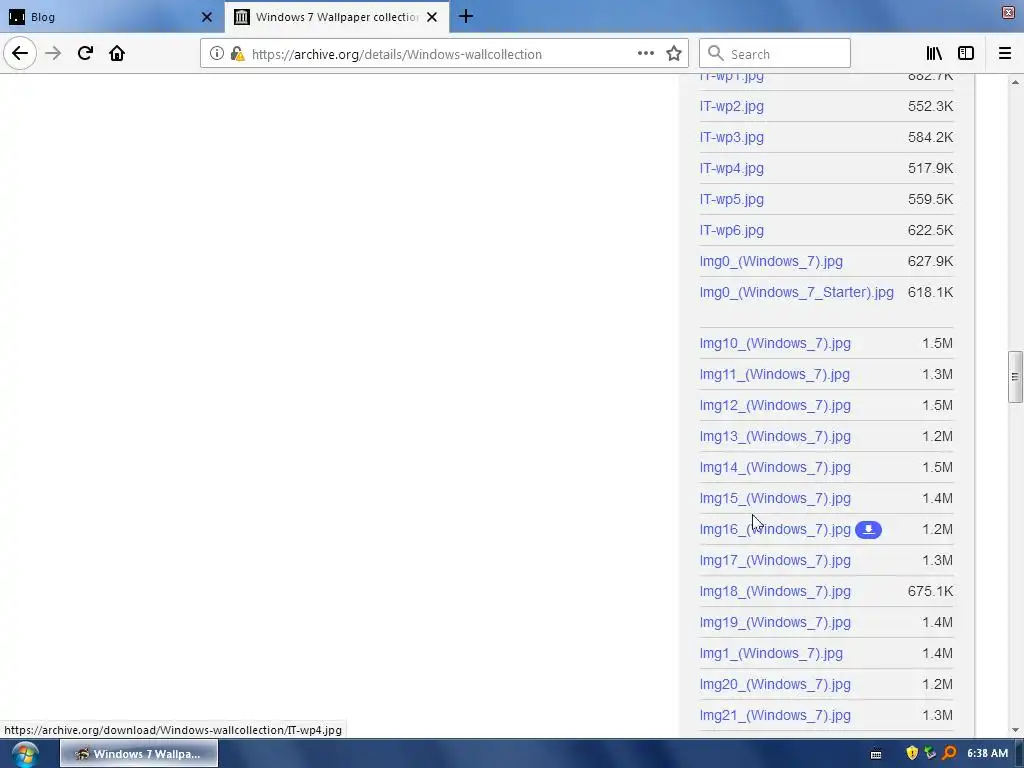The height and width of the screenshot is (768, 1024).
Task: Open Img0_(Windows_7).jpg link
Action: point(771,261)
